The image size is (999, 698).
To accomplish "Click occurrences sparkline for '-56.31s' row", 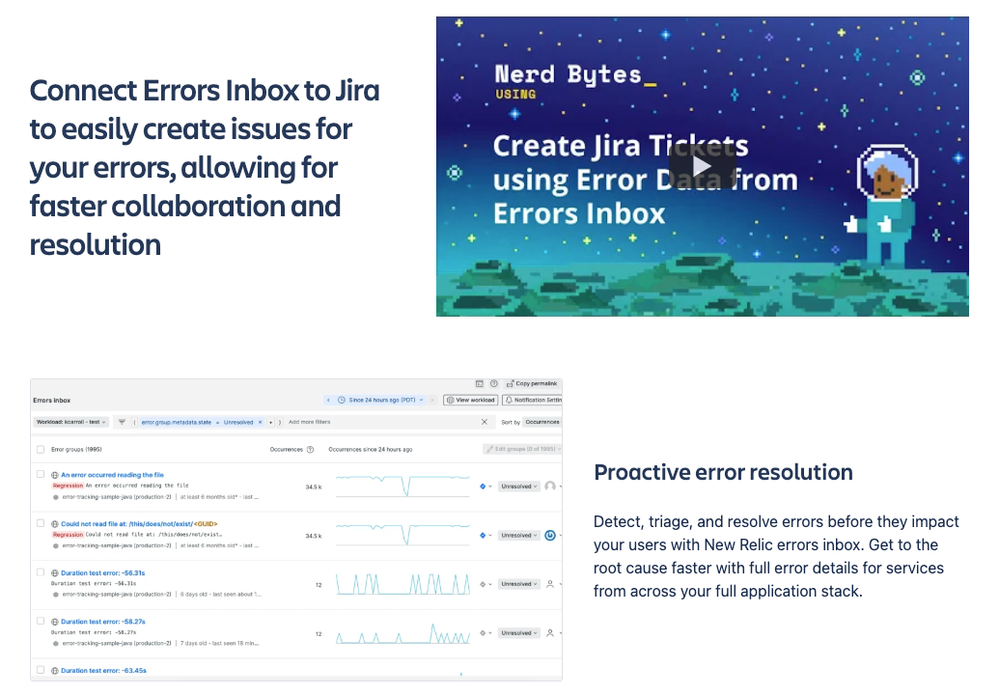I will 403,584.
